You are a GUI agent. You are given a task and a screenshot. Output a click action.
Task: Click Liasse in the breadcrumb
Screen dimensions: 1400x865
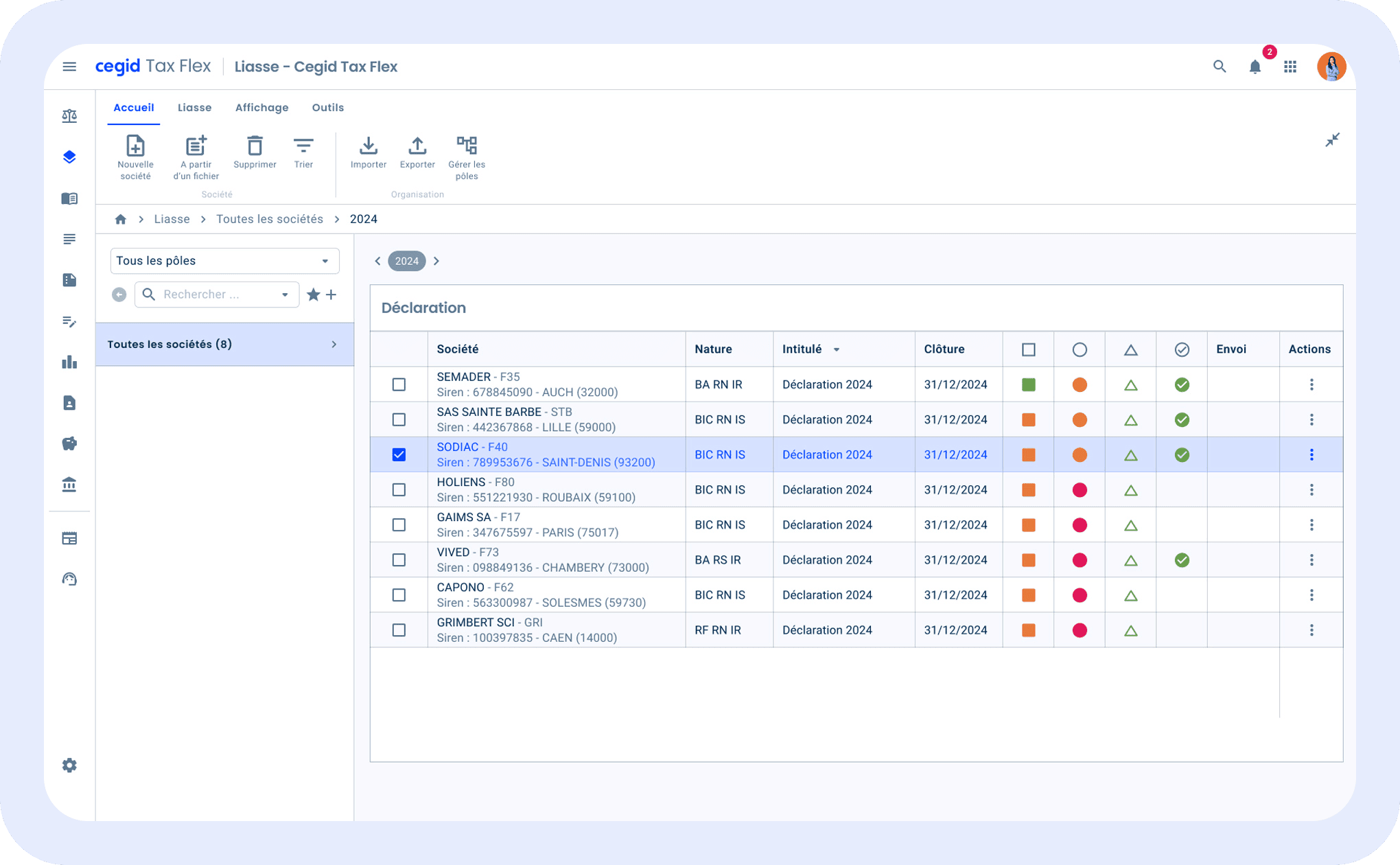click(x=172, y=219)
